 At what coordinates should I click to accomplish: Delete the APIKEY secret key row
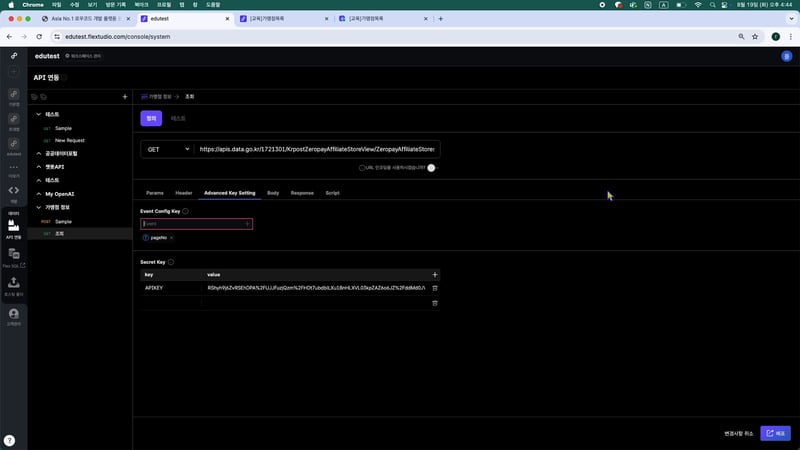pos(434,288)
